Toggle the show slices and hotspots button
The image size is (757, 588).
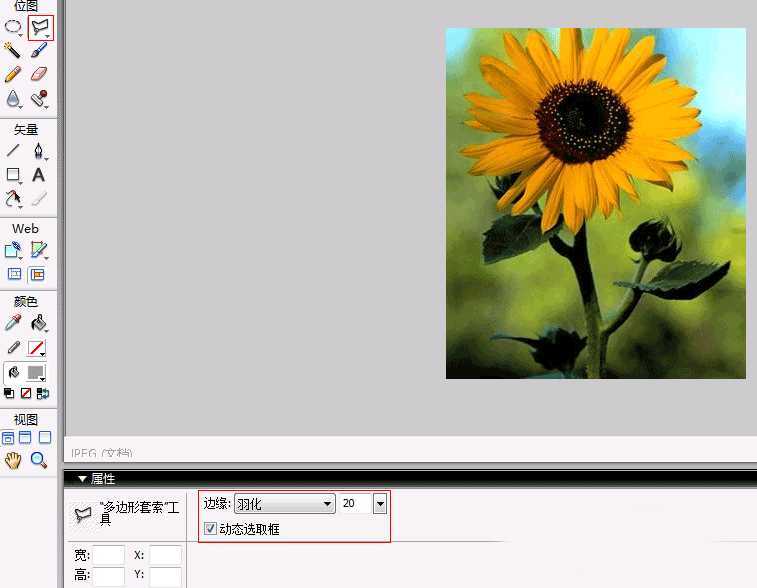(x=38, y=274)
